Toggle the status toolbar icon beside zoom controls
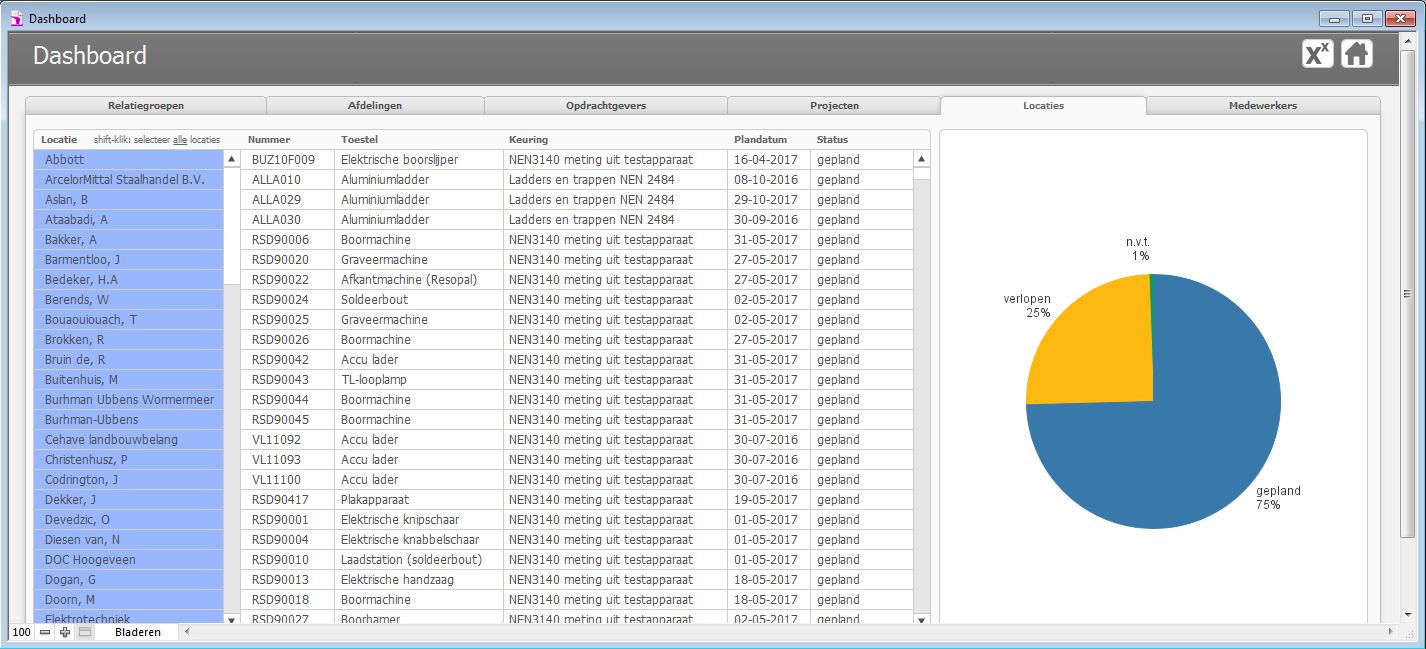Screen dimensions: 1426x649 [x=85, y=632]
